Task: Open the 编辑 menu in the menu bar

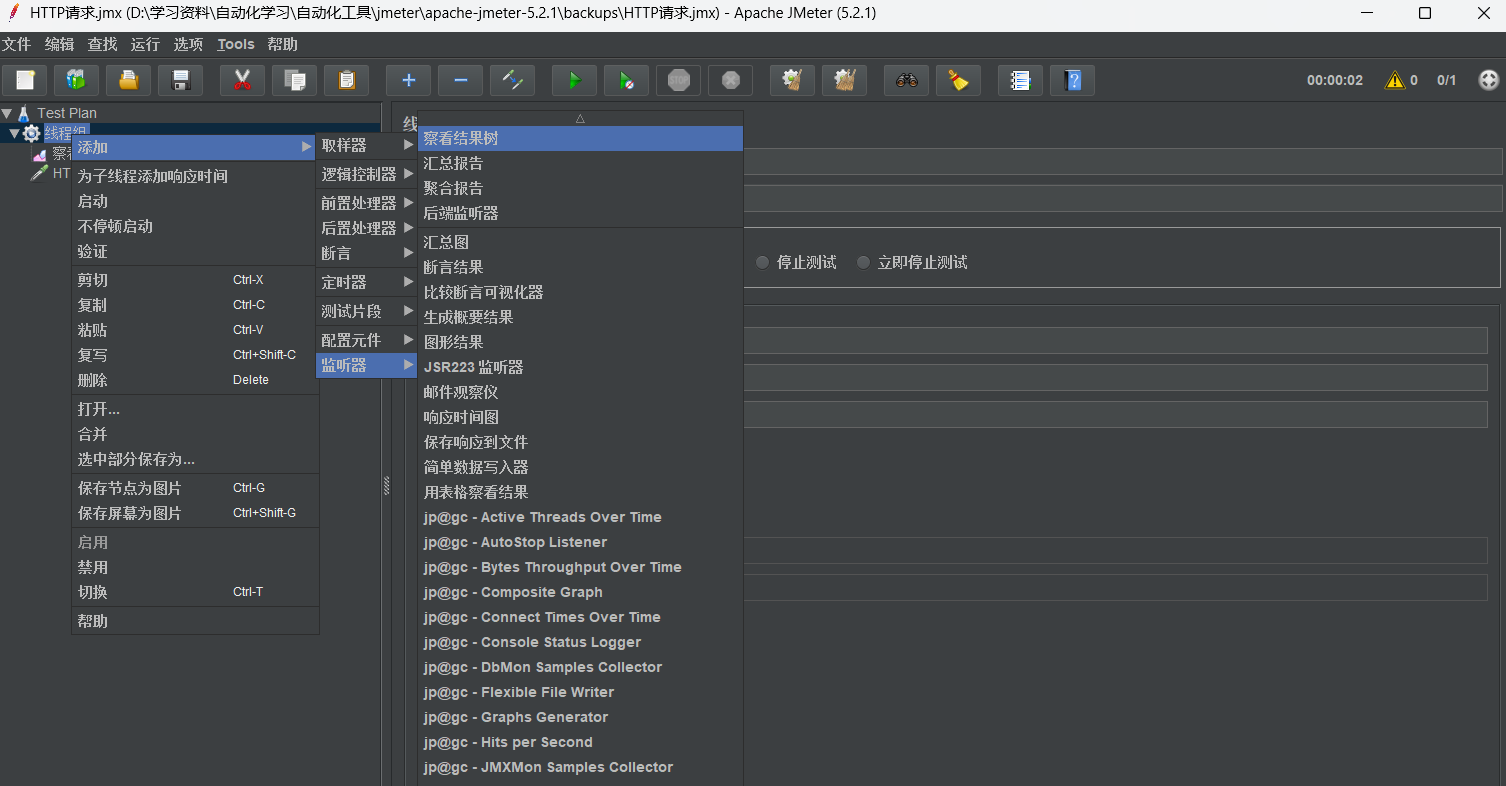Action: coord(60,44)
